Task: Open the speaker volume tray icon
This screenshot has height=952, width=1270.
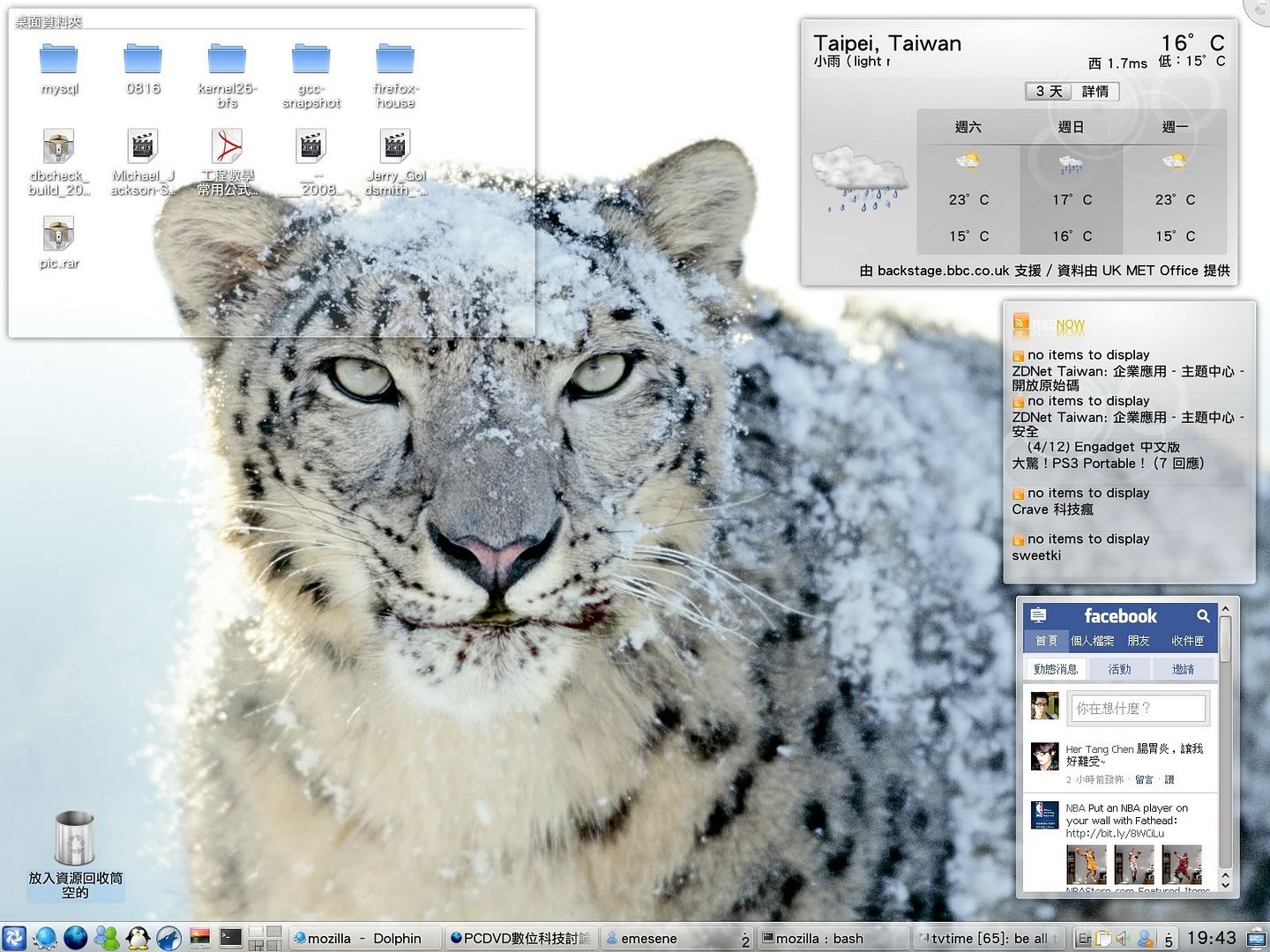Action: (x=1123, y=939)
